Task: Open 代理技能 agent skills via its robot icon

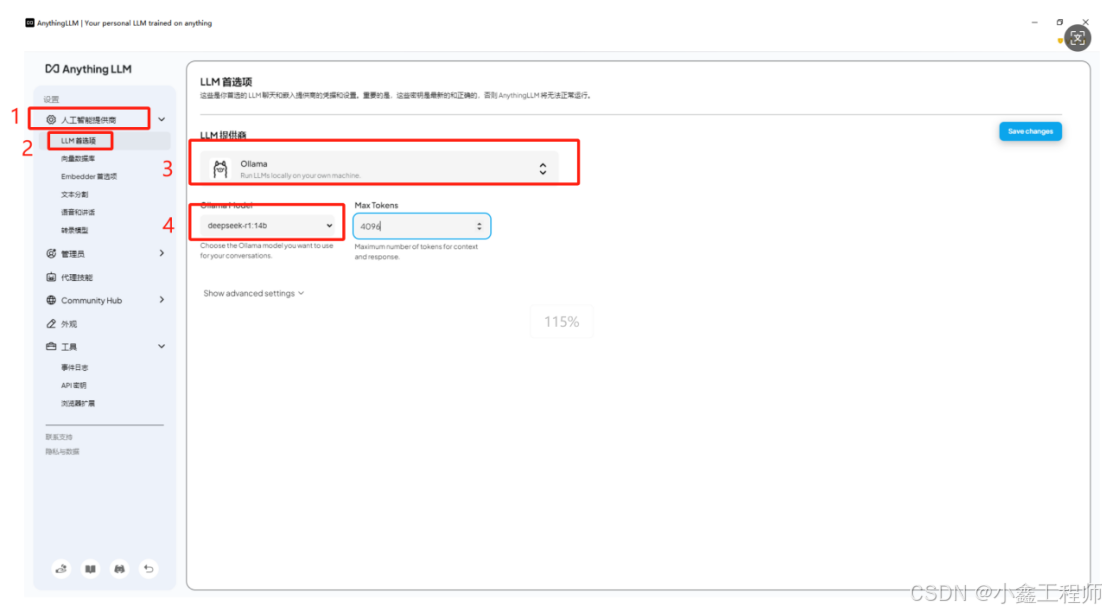Action: click(51, 277)
